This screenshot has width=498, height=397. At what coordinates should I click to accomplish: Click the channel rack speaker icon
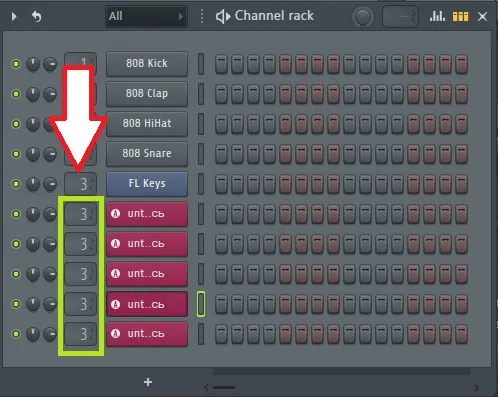(x=223, y=16)
